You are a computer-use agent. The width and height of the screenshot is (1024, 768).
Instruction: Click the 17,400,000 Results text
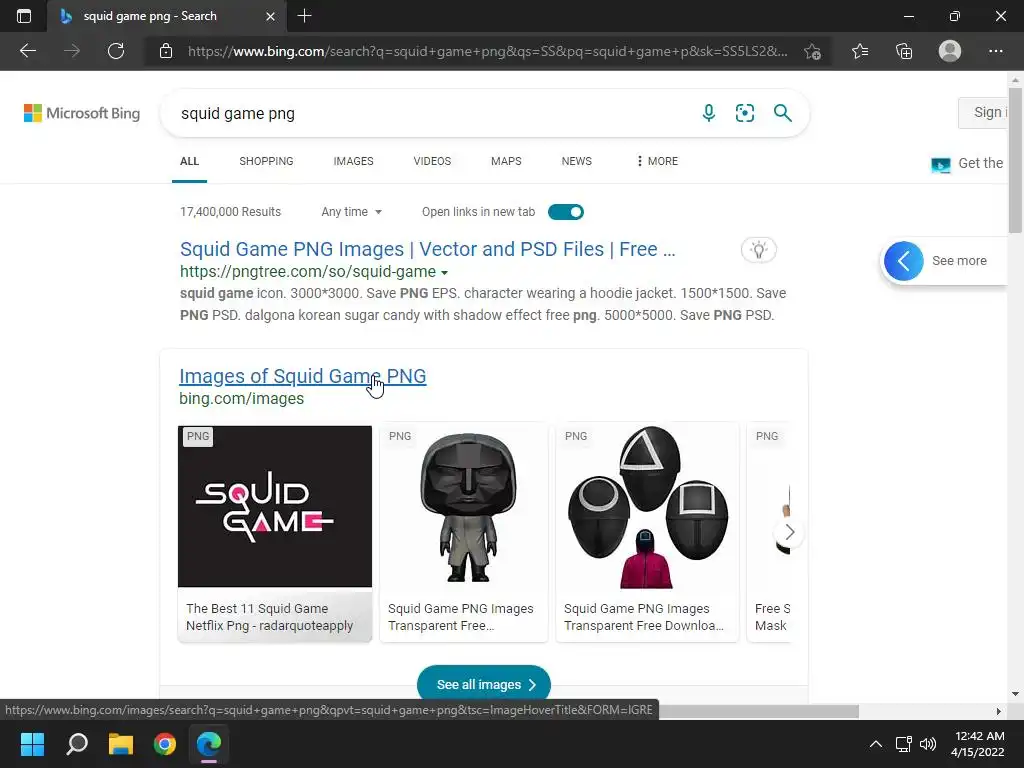(231, 212)
